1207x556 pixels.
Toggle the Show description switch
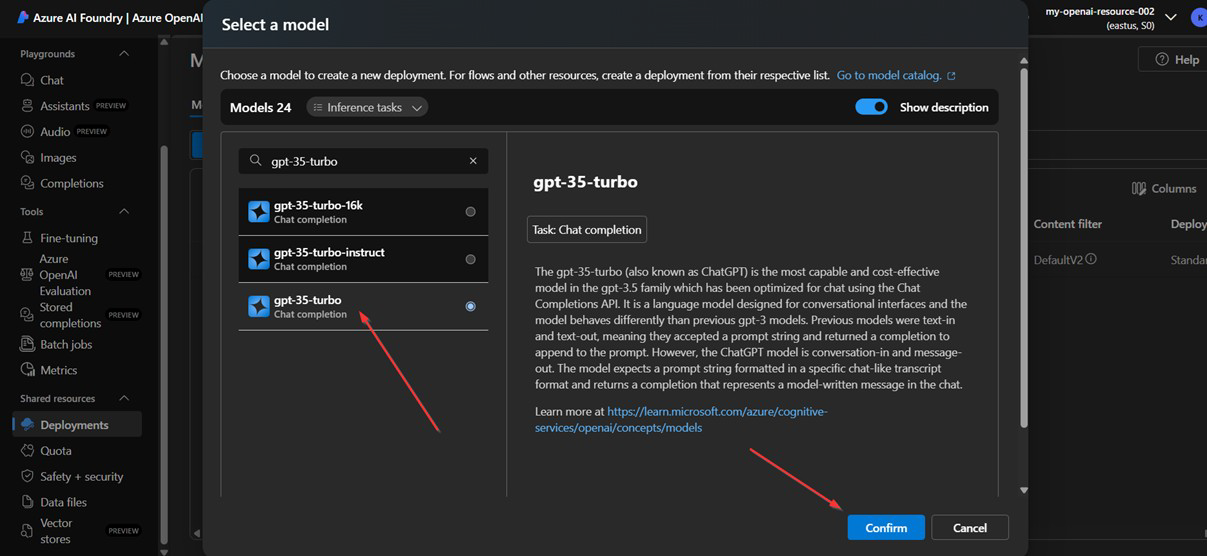871,107
